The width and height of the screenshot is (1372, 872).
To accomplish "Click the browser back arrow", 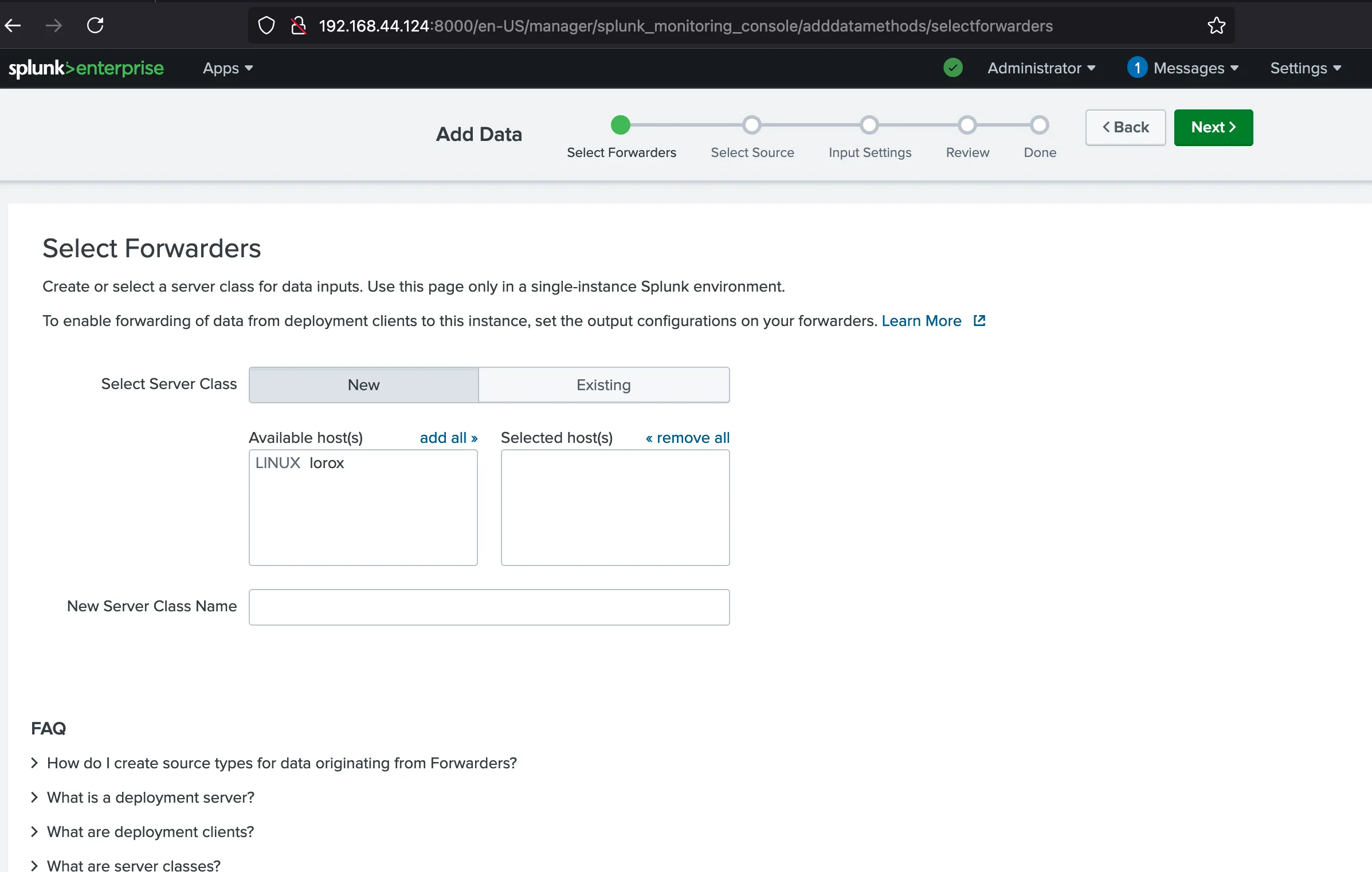I will (13, 26).
